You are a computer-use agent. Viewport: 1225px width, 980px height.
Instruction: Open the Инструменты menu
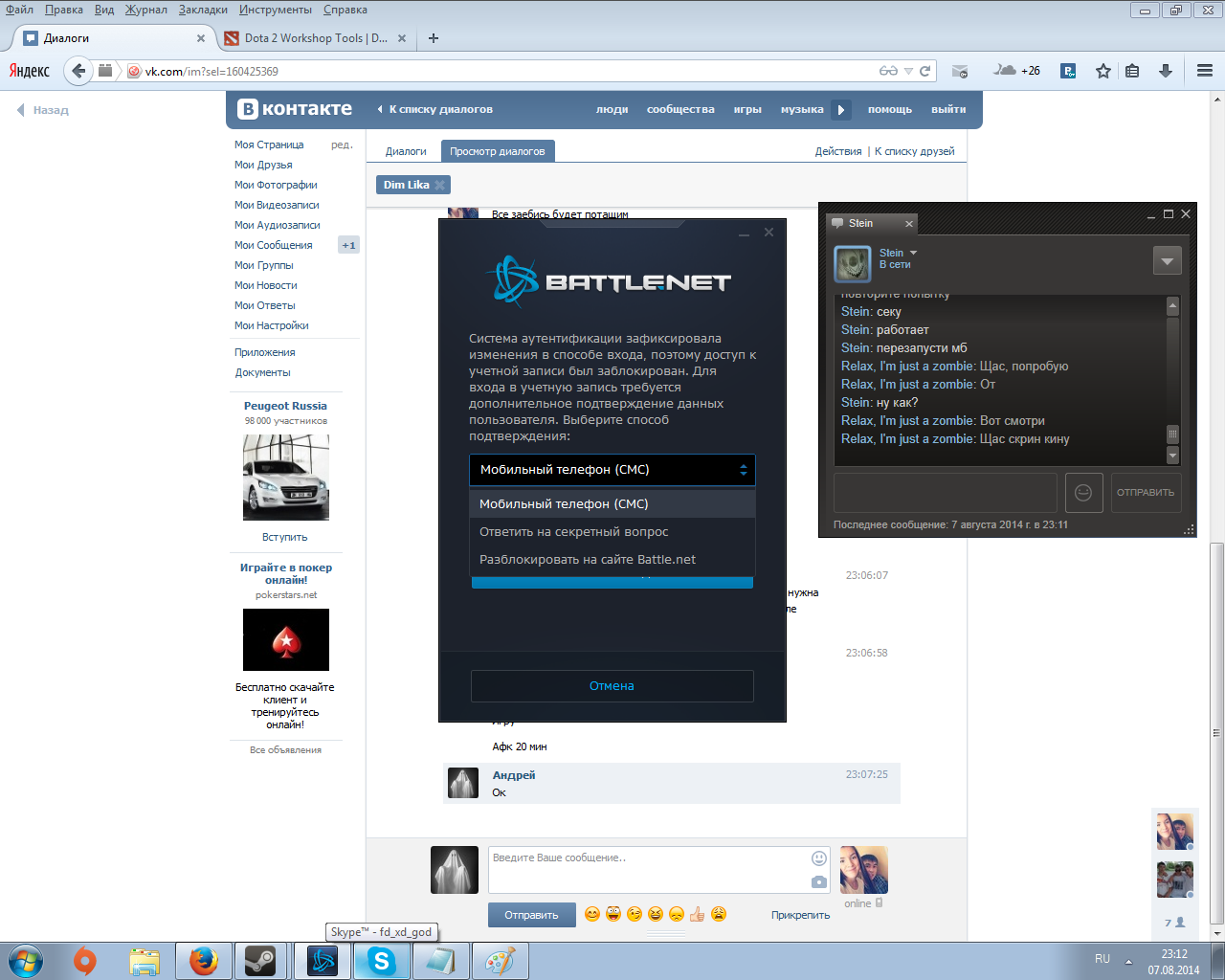click(276, 10)
